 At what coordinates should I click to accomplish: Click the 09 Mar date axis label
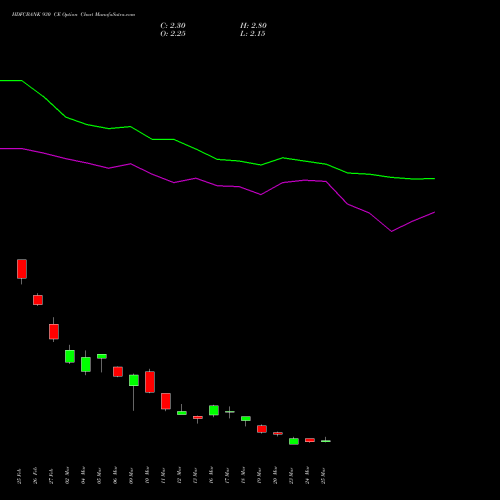[131, 475]
